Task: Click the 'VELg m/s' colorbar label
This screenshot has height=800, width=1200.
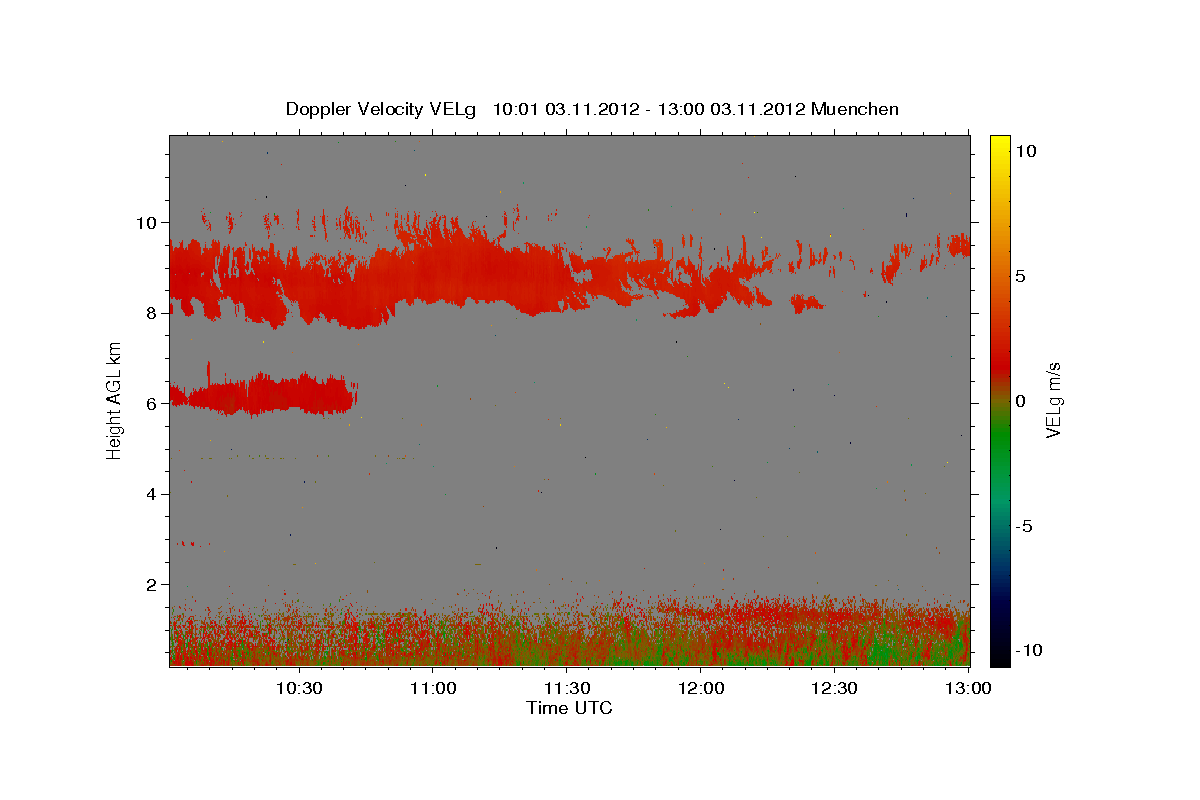Action: (x=1053, y=400)
